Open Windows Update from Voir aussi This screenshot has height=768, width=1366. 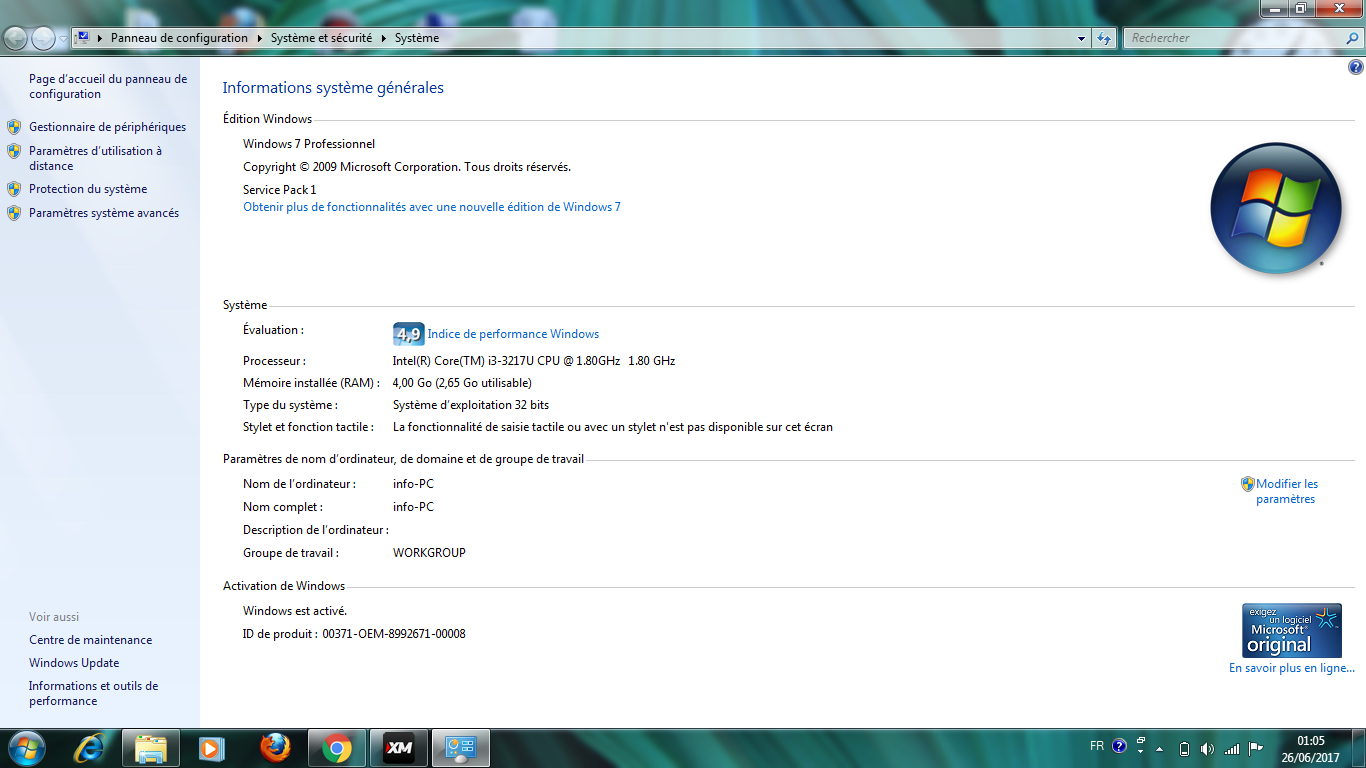[74, 663]
